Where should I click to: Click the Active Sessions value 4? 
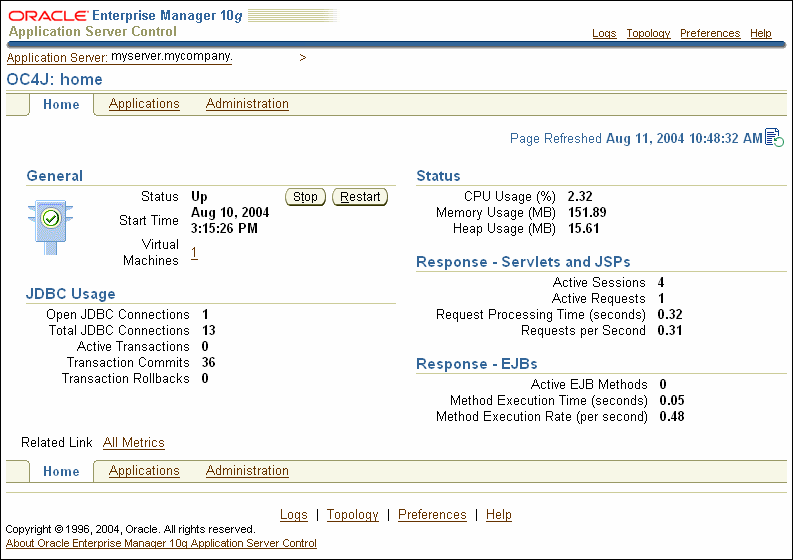[x=661, y=282]
